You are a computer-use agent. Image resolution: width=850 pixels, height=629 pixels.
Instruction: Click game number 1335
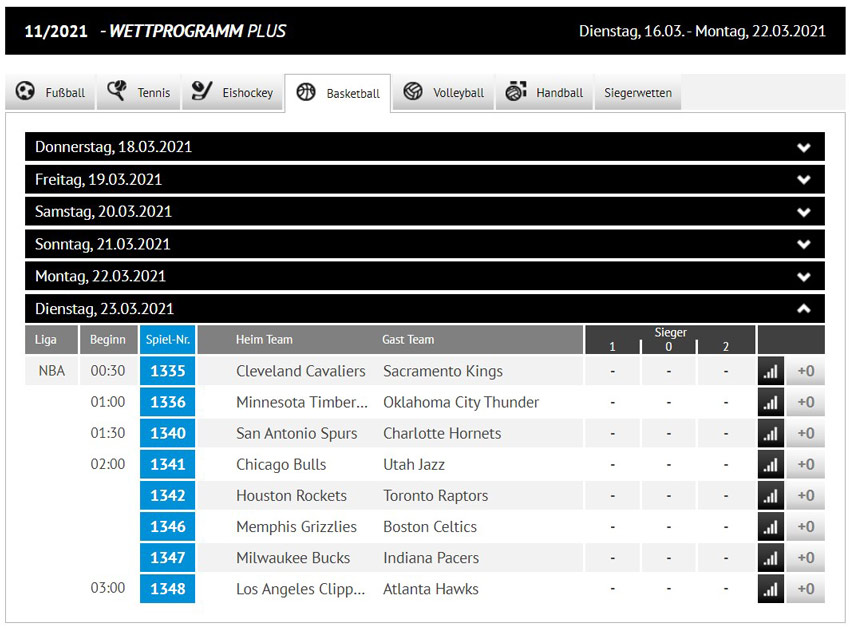click(168, 371)
